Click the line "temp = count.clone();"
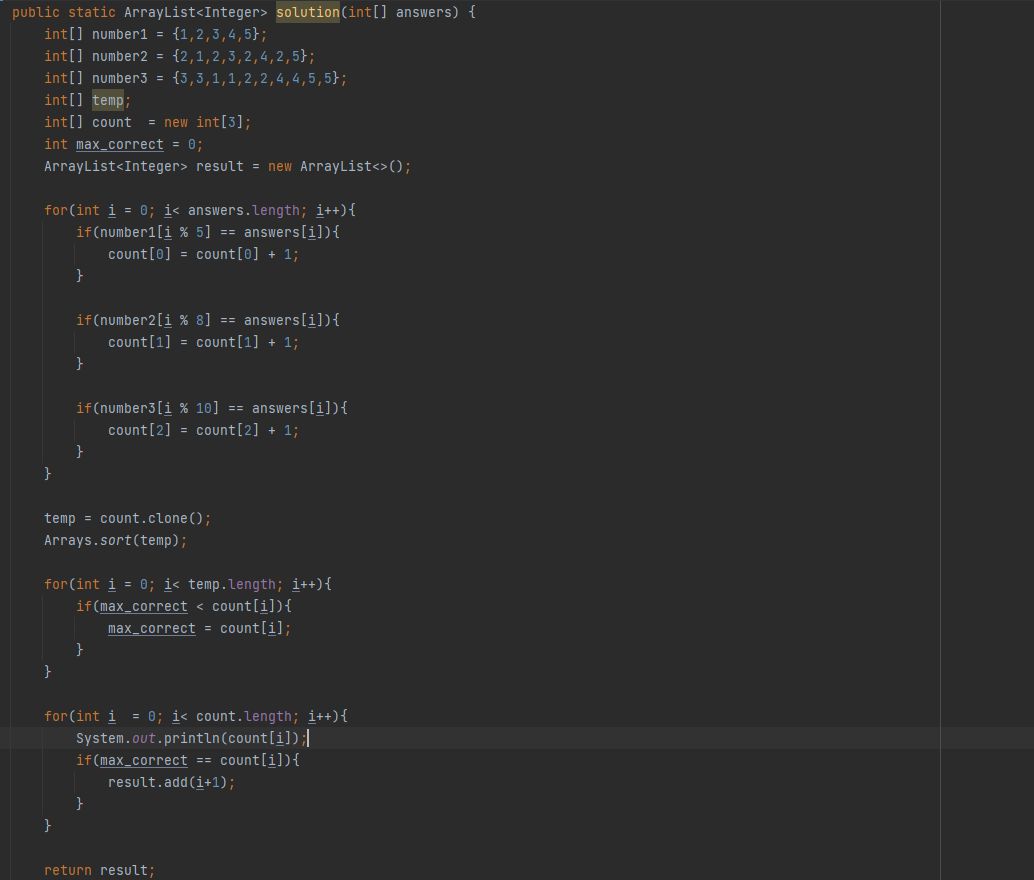This screenshot has width=1034, height=880. point(127,519)
